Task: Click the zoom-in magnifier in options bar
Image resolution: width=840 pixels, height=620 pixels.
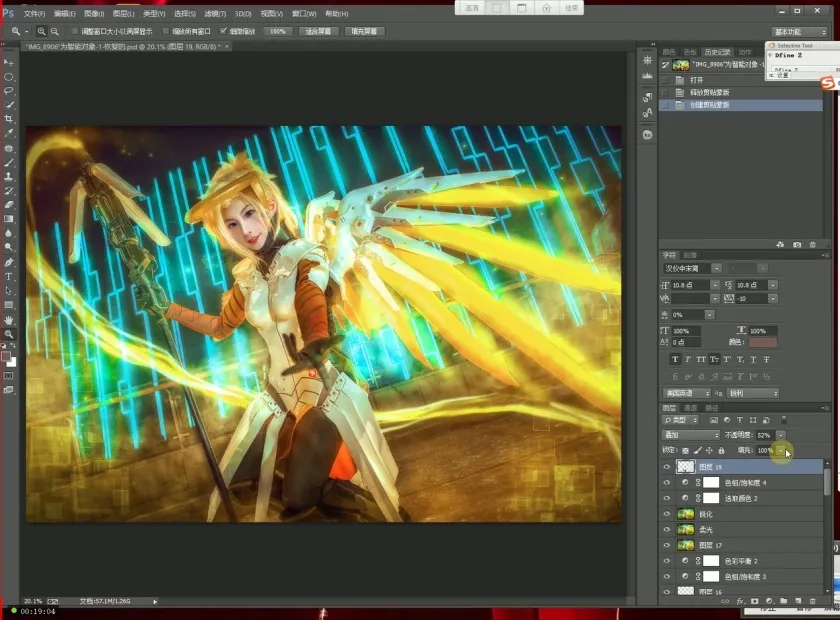Action: click(x=41, y=31)
